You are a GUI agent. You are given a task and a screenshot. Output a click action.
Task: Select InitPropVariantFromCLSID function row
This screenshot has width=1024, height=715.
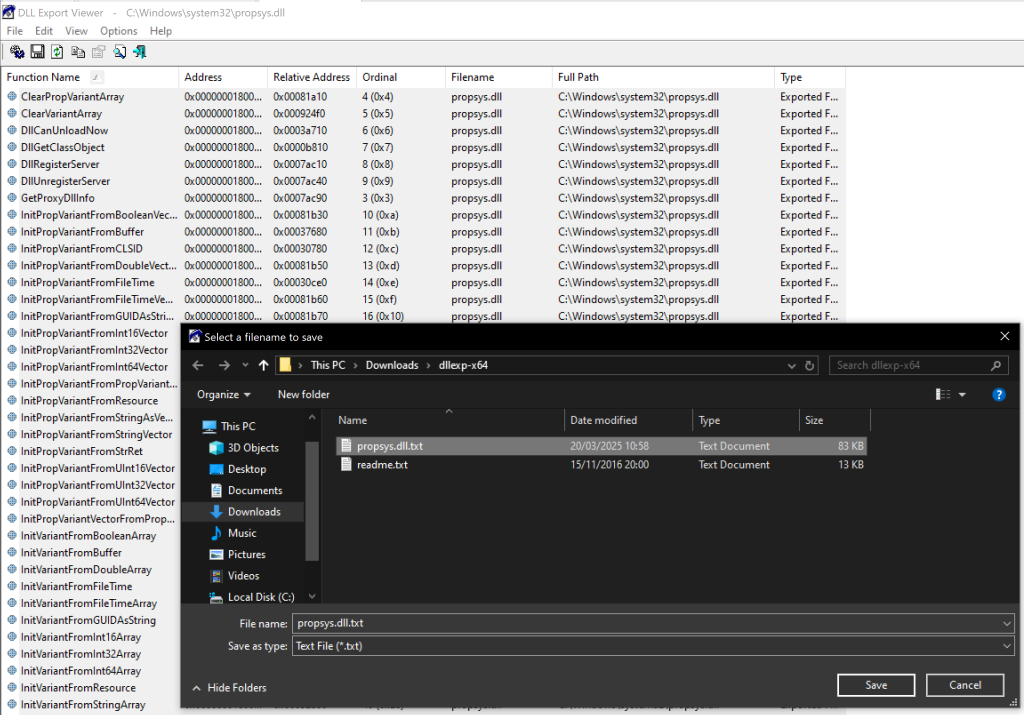click(423, 249)
